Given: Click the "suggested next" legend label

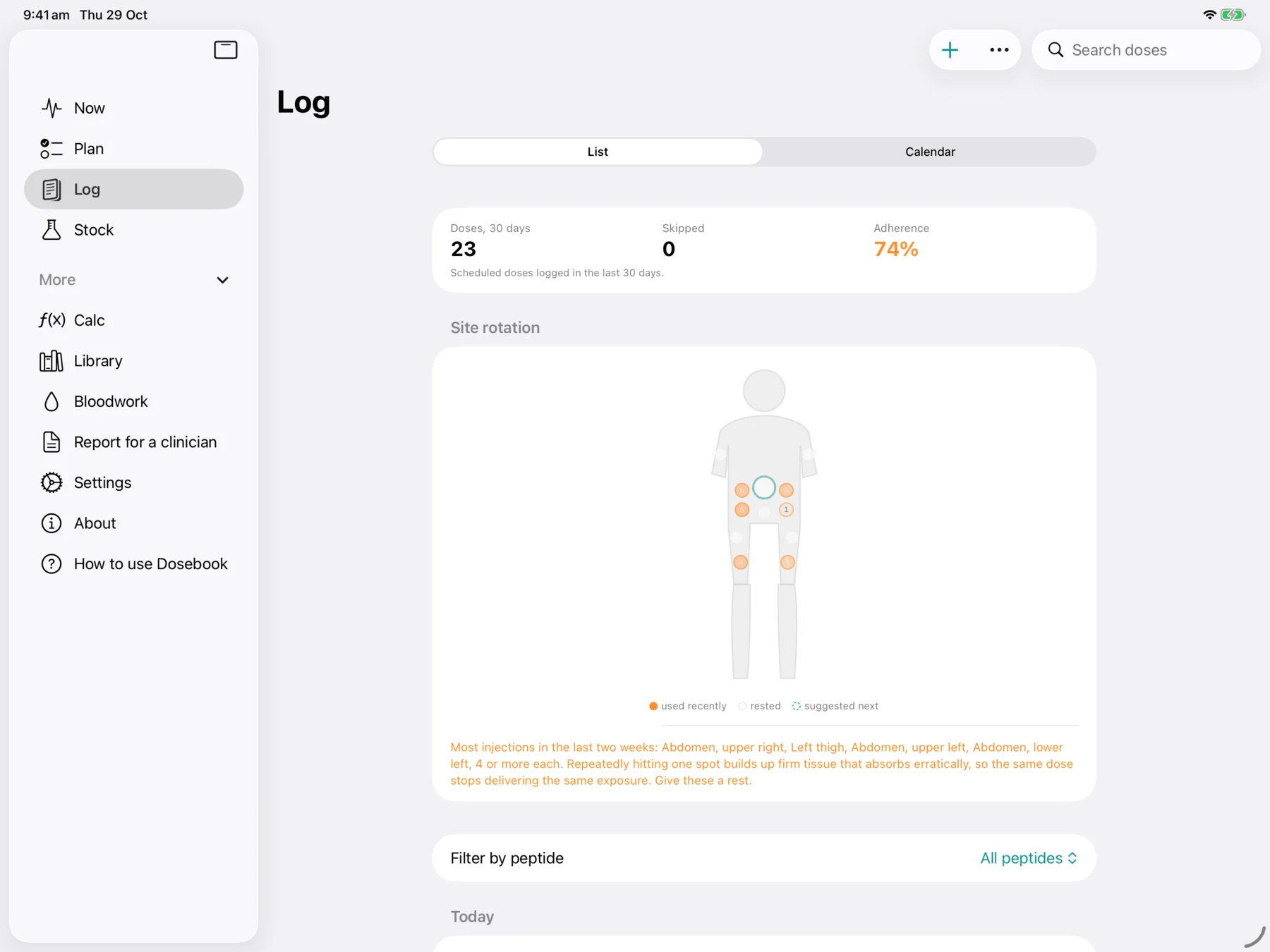Looking at the screenshot, I should [x=841, y=706].
